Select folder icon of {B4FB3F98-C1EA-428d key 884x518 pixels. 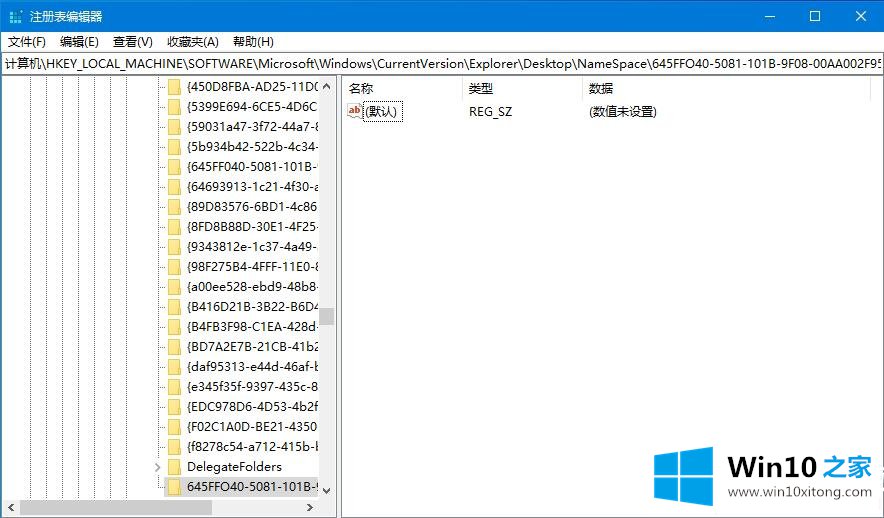(174, 327)
